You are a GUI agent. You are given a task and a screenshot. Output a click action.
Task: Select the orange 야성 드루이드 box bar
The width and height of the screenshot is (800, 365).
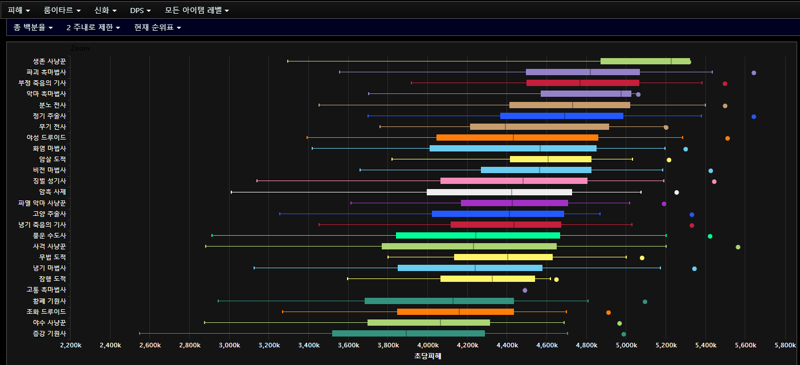pyautogui.click(x=517, y=137)
